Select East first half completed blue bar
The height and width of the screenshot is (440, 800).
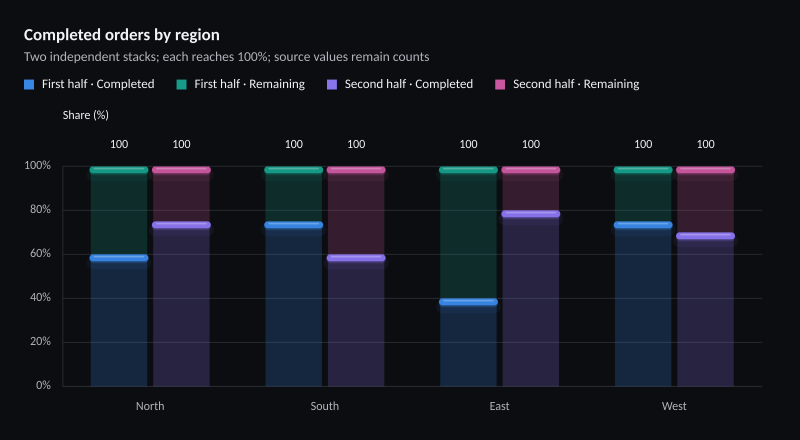click(x=468, y=344)
